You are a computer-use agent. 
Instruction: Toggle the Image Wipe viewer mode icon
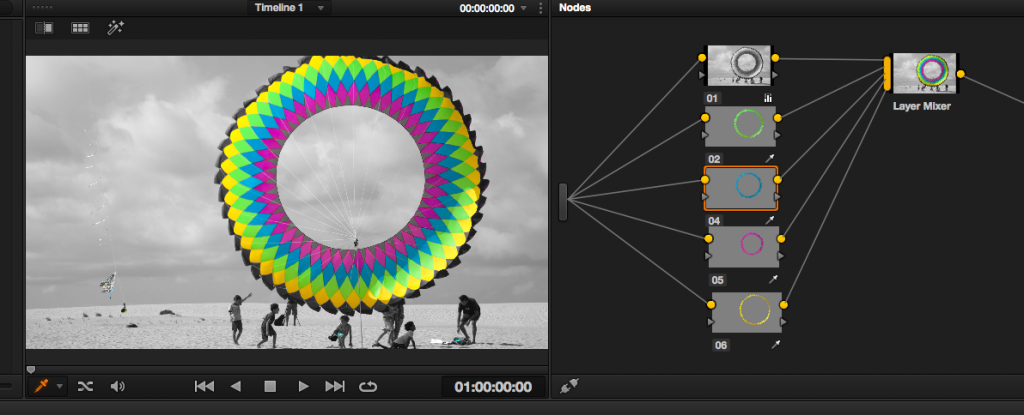[44, 28]
